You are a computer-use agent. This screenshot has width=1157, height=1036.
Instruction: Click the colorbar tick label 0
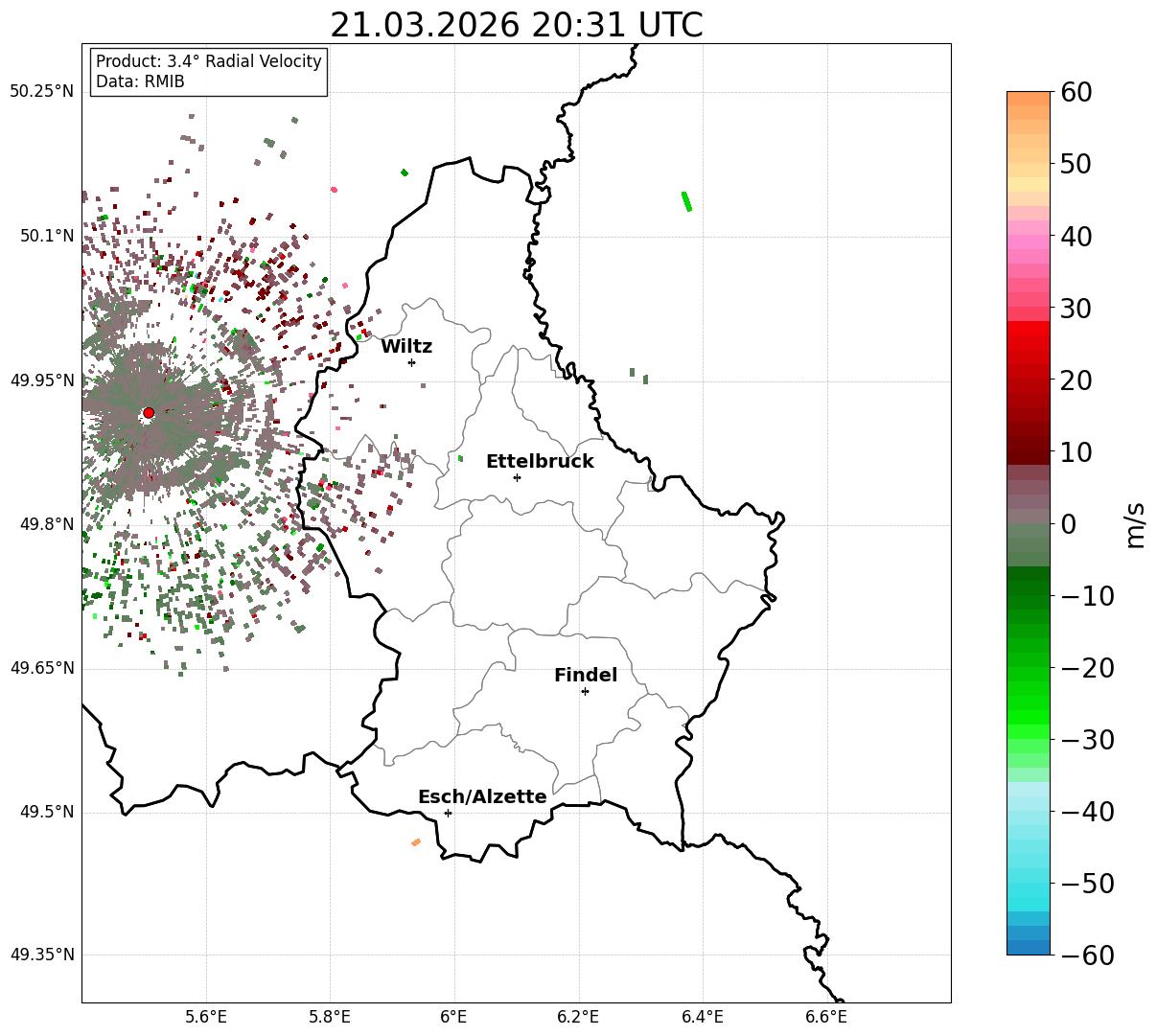[x=1069, y=524]
